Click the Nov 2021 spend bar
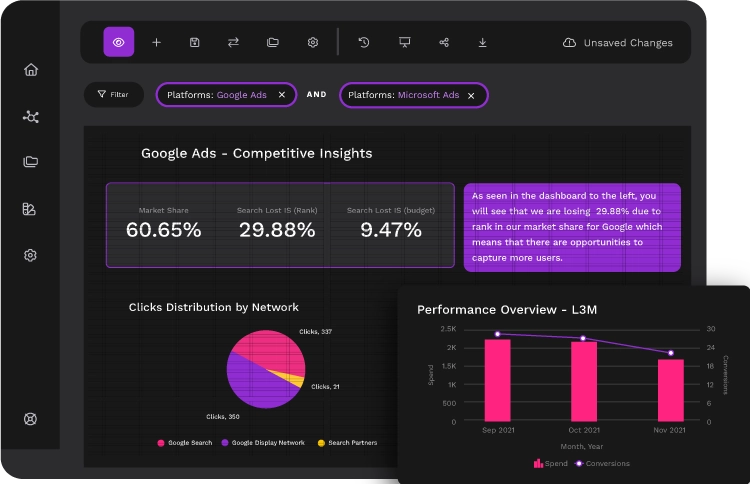750x484 pixels. coord(671,390)
